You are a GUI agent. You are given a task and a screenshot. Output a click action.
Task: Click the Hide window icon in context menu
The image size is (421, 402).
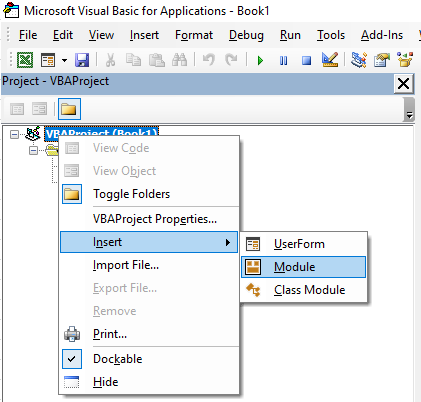pyautogui.click(x=72, y=382)
